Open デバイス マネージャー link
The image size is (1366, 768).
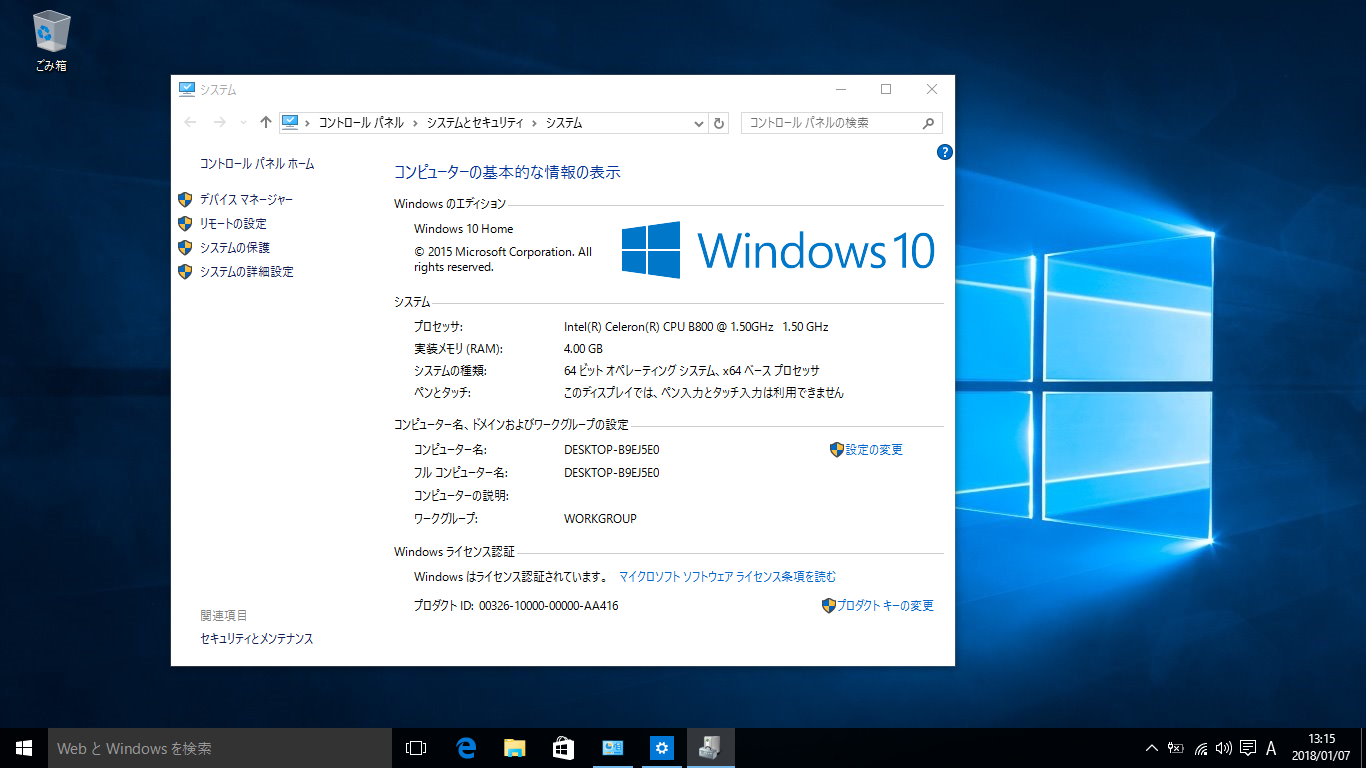tap(246, 200)
